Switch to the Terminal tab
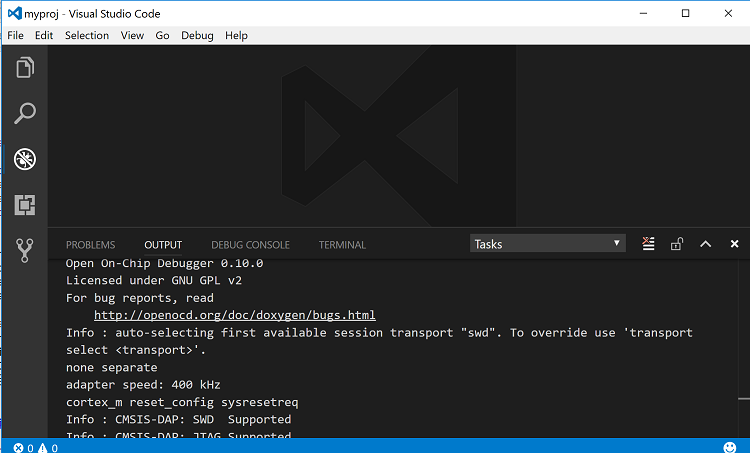This screenshot has width=750, height=453. point(342,245)
